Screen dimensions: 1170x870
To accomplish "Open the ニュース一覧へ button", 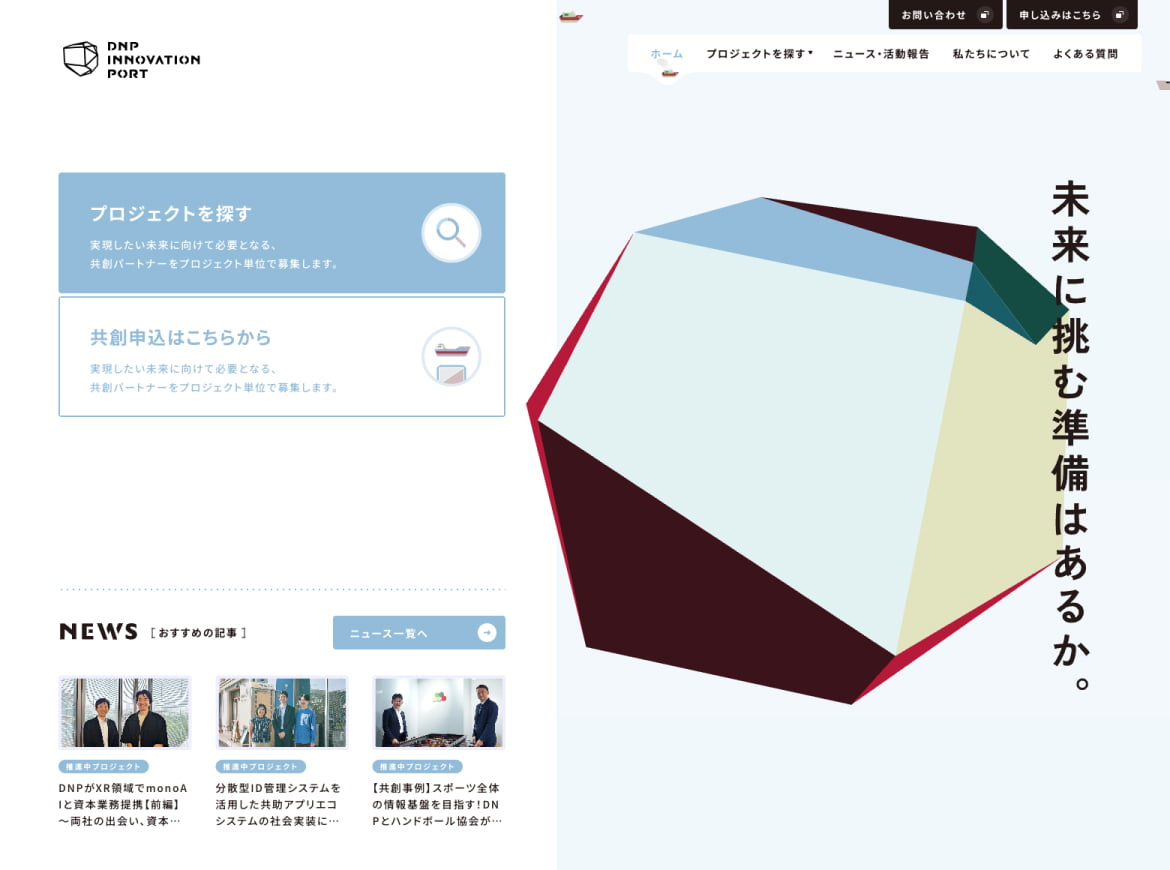I will [419, 633].
